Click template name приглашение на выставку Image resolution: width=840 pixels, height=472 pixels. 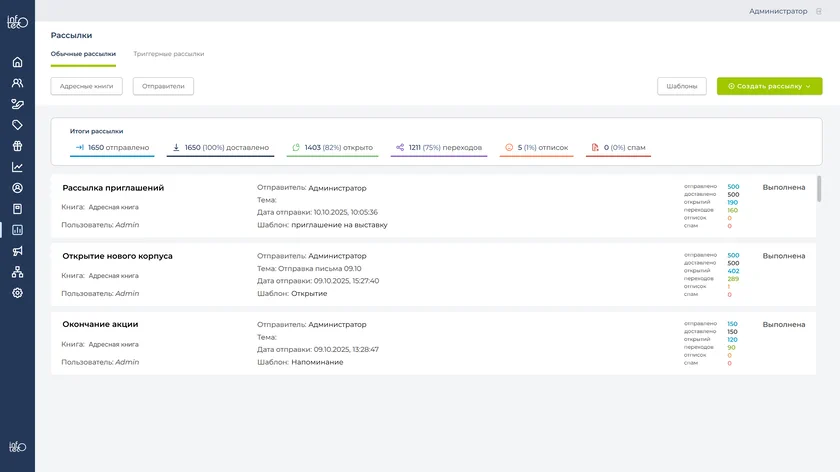(339, 225)
